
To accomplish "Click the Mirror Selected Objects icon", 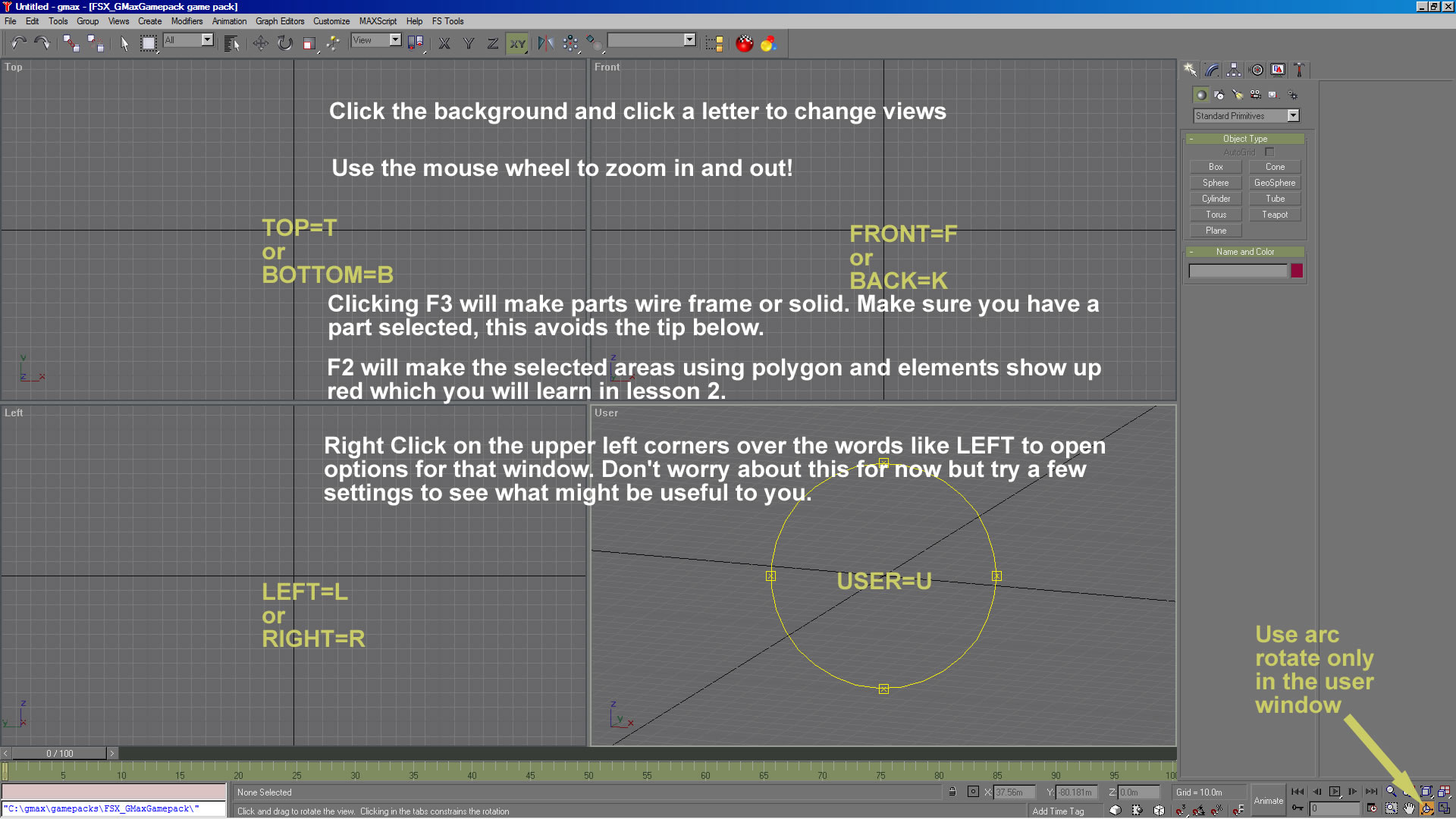I will click(545, 43).
